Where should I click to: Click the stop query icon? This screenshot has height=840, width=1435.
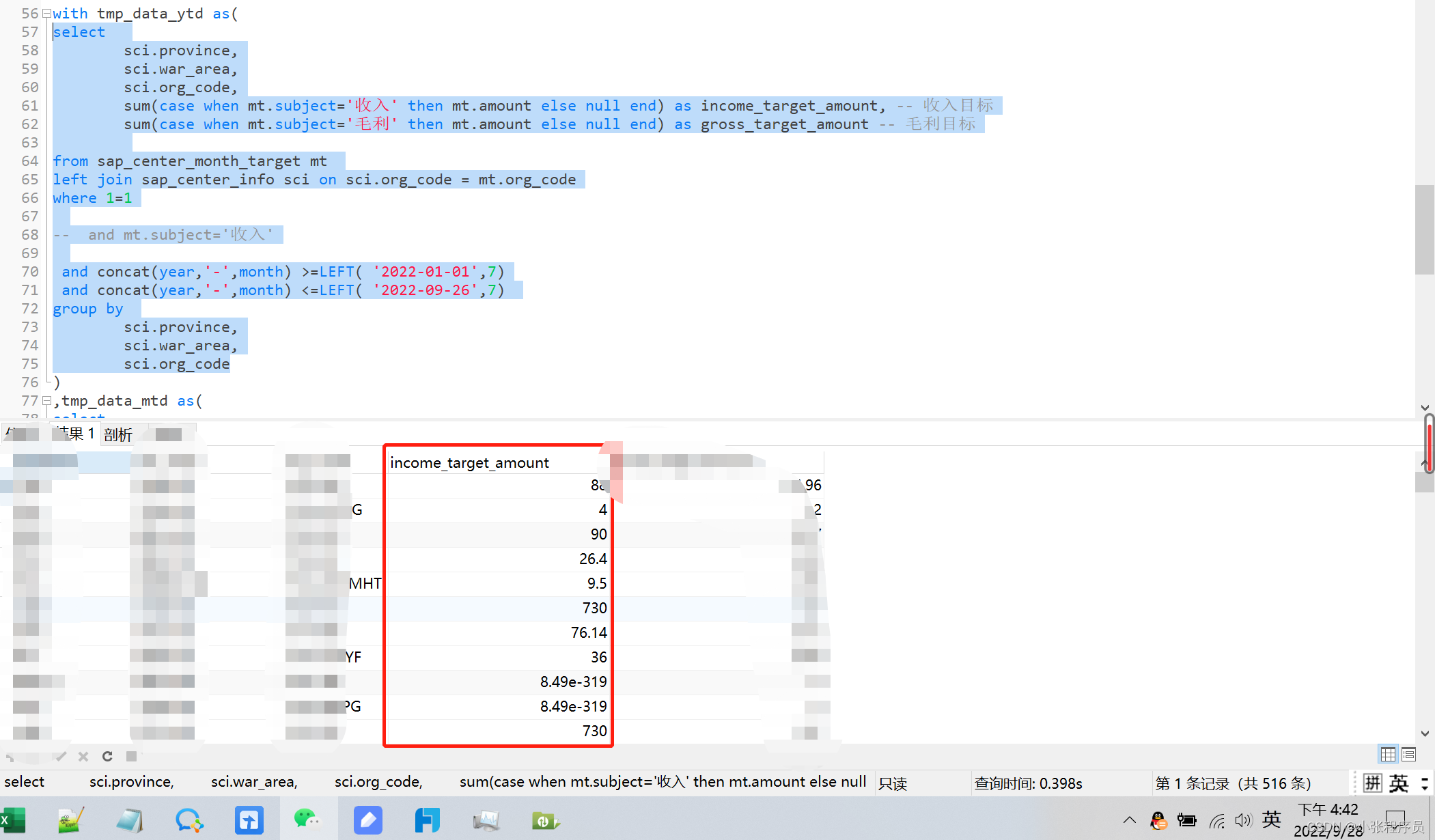(x=132, y=756)
